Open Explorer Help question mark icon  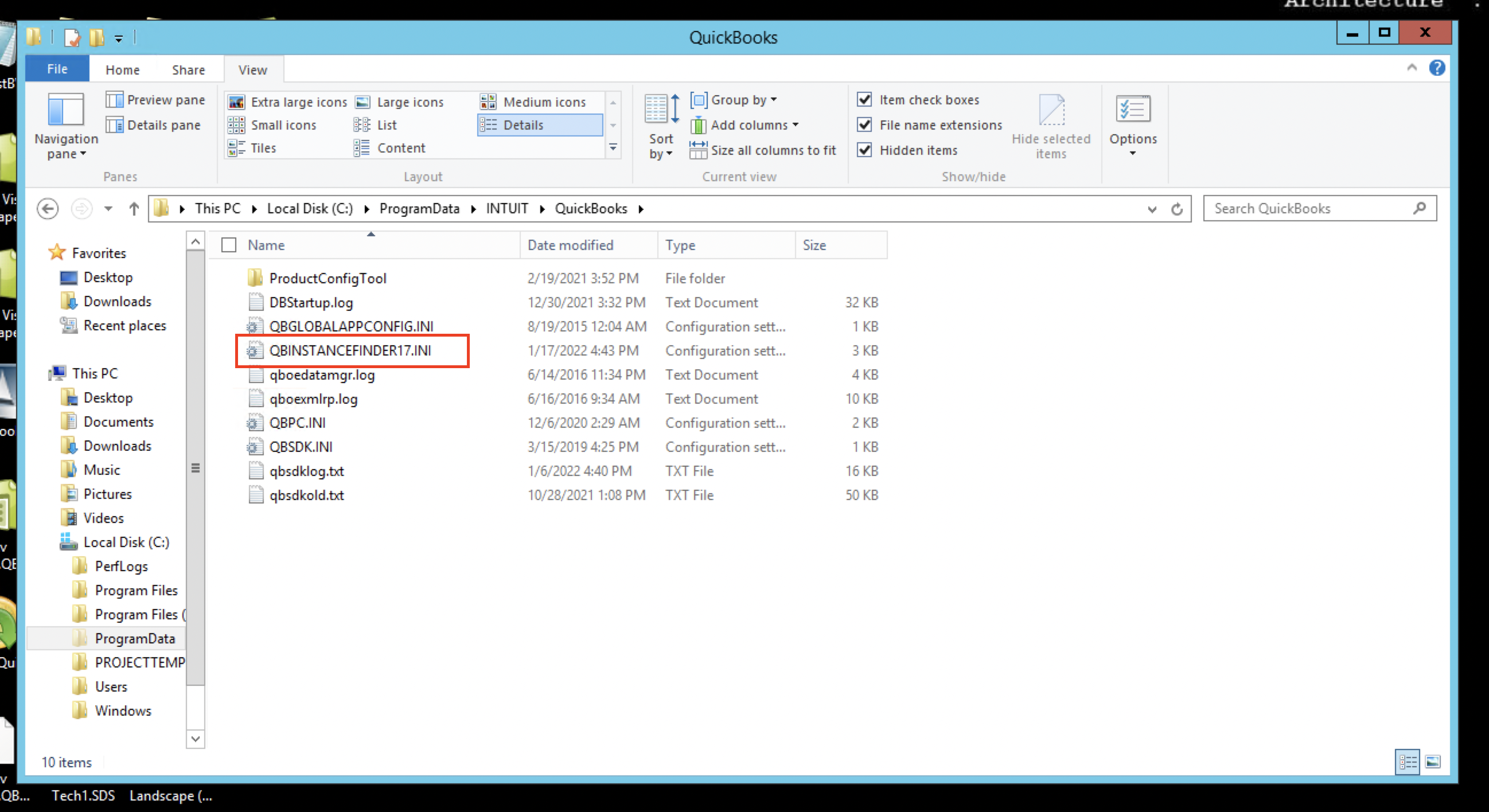point(1436,68)
